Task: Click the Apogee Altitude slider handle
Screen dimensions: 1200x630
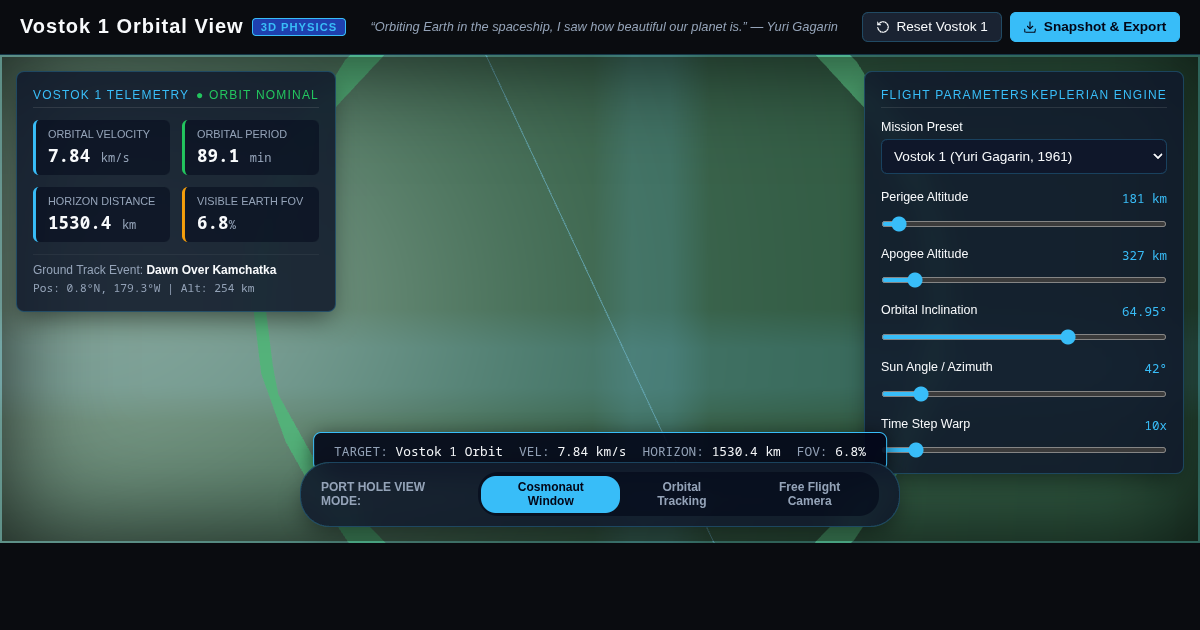Action: [x=915, y=280]
